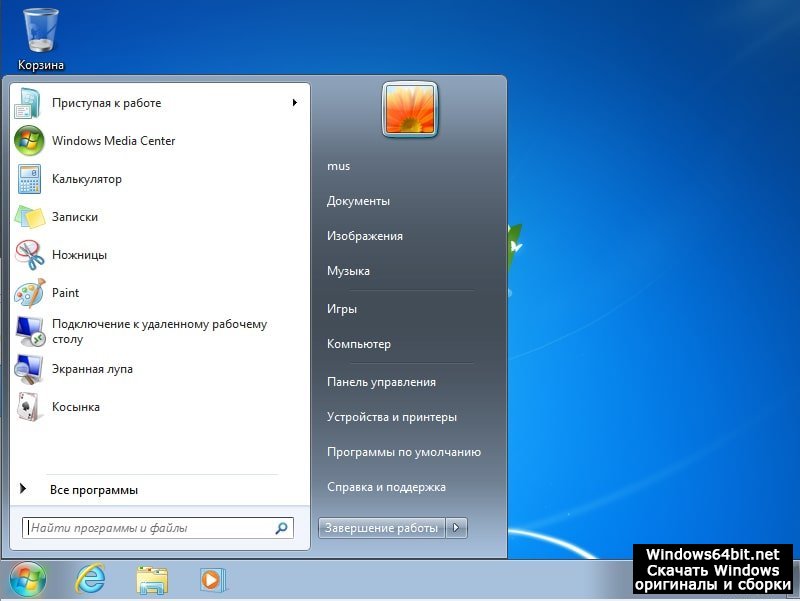Viewport: 800px width, 601px height.
Task: Open Справка и поддержка link
Action: click(x=386, y=487)
